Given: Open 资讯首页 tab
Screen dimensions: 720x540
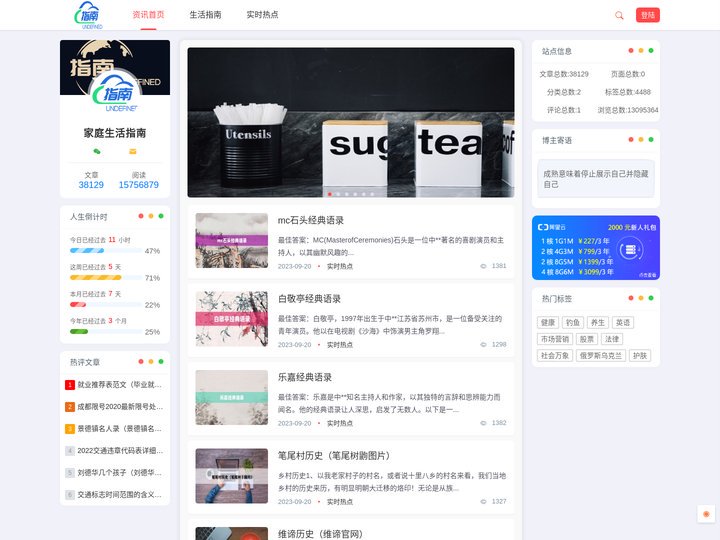Looking at the screenshot, I should point(148,15).
